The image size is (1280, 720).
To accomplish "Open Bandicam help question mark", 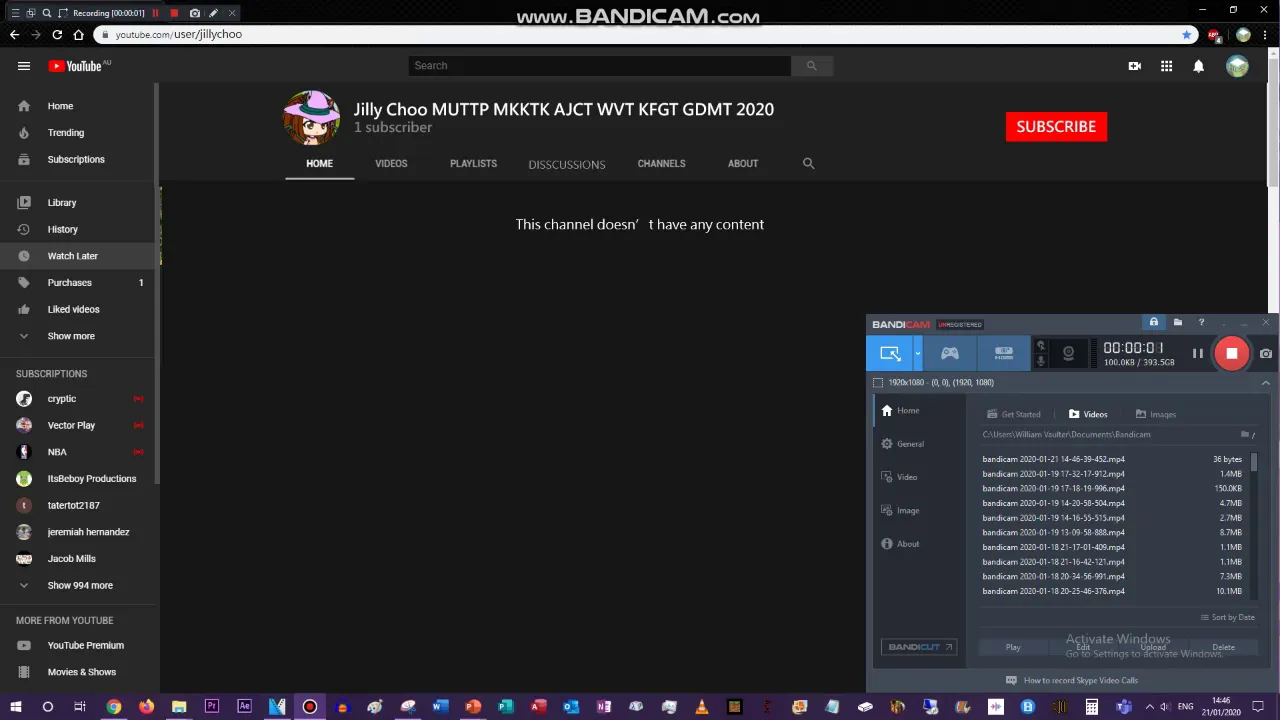I will (x=1201, y=323).
